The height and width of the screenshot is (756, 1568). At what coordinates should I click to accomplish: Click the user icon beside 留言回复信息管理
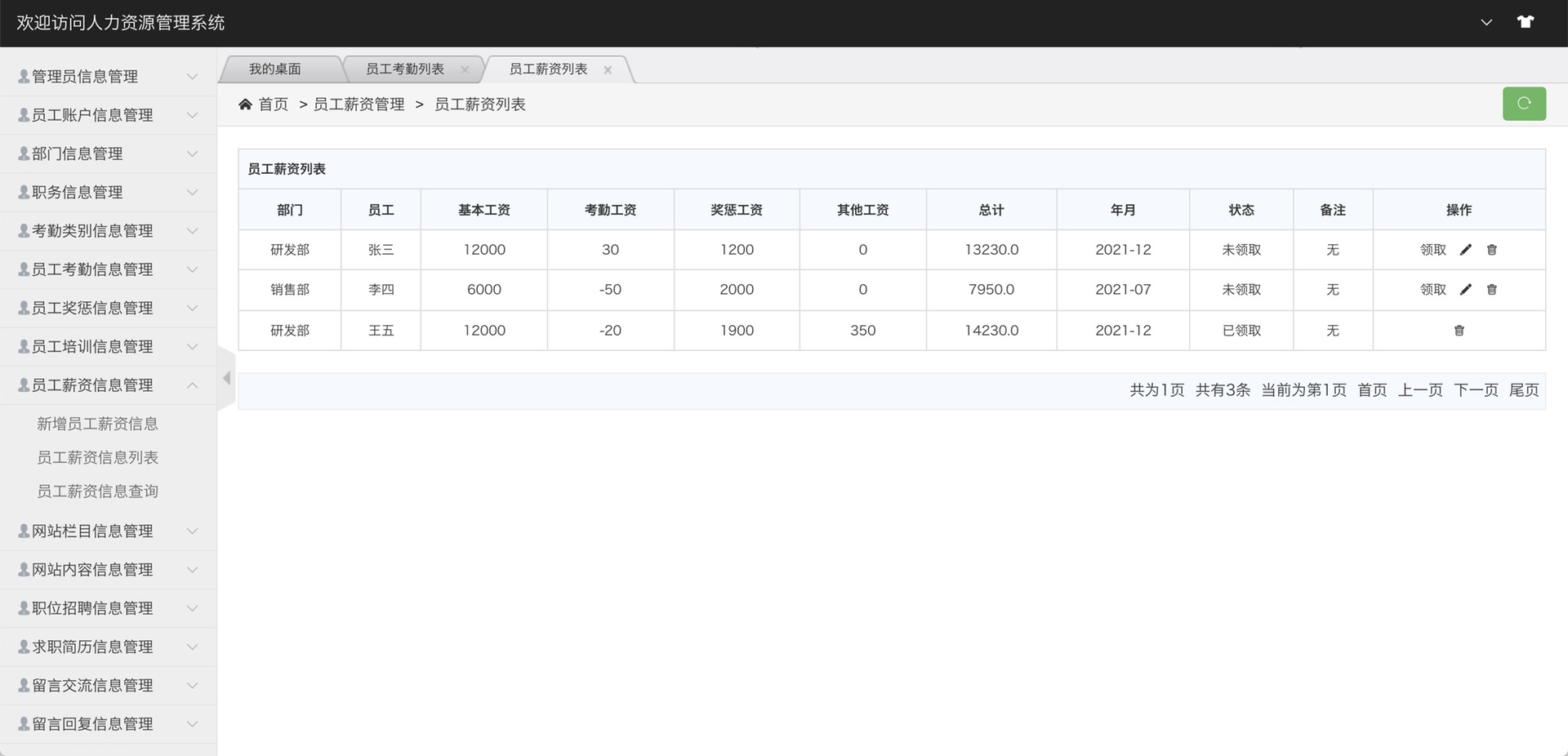[24, 723]
